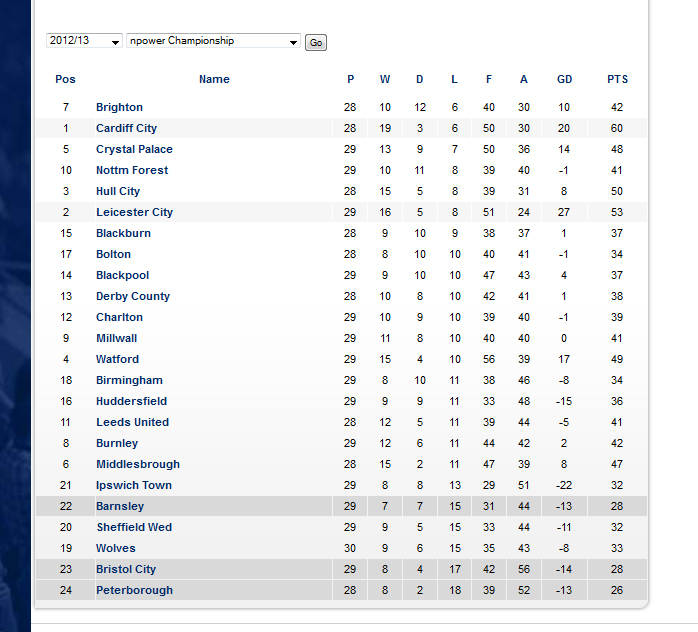Viewport: 698px width, 632px height.
Task: Open the Peterborough team link
Action: 134,590
